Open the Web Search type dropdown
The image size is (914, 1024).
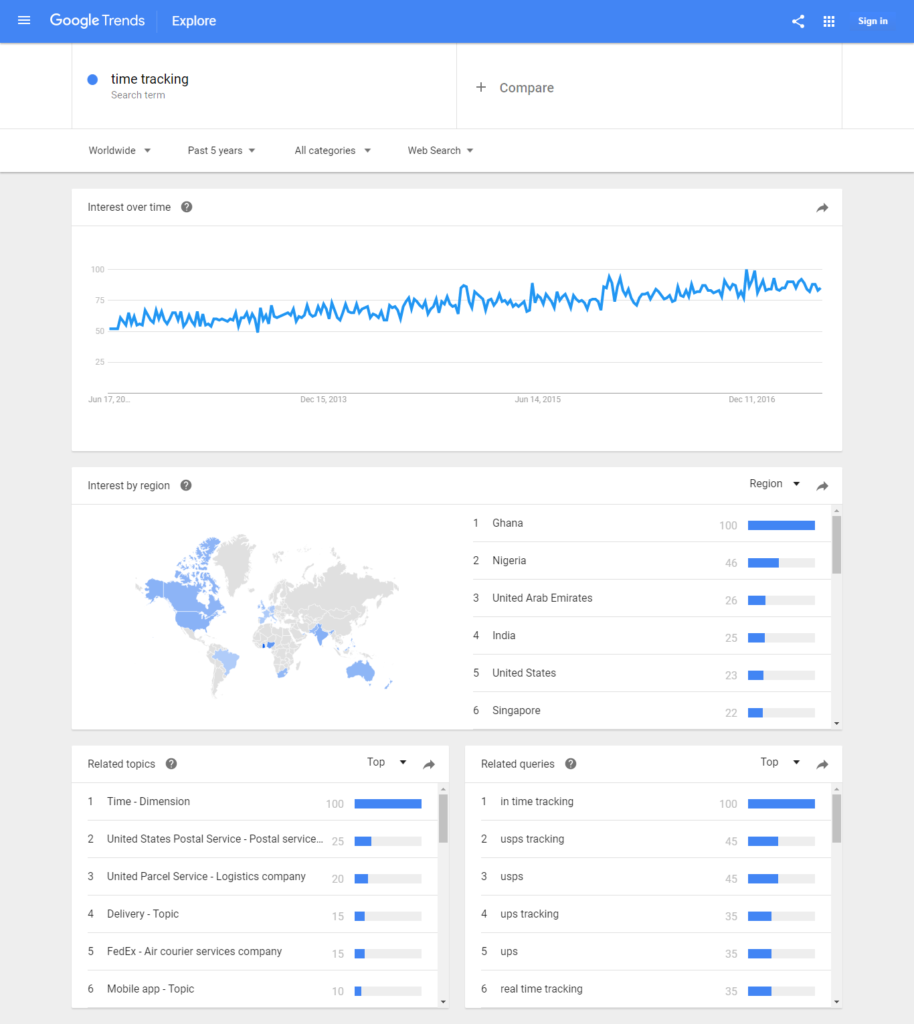pyautogui.click(x=441, y=150)
